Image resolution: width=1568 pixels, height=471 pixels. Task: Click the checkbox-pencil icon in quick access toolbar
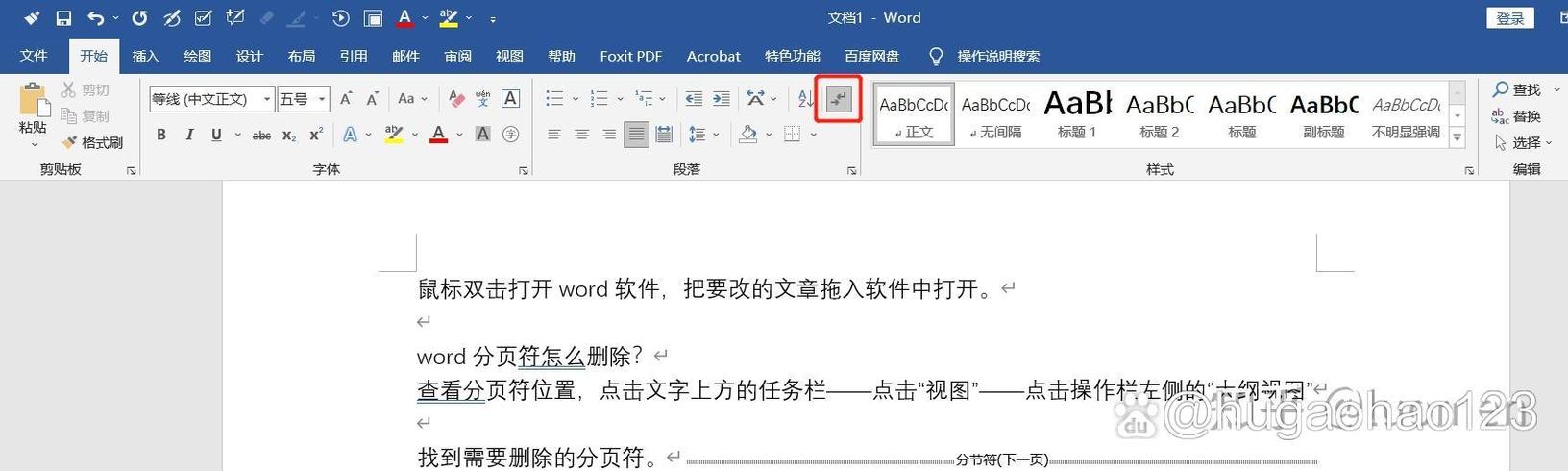pos(204,18)
